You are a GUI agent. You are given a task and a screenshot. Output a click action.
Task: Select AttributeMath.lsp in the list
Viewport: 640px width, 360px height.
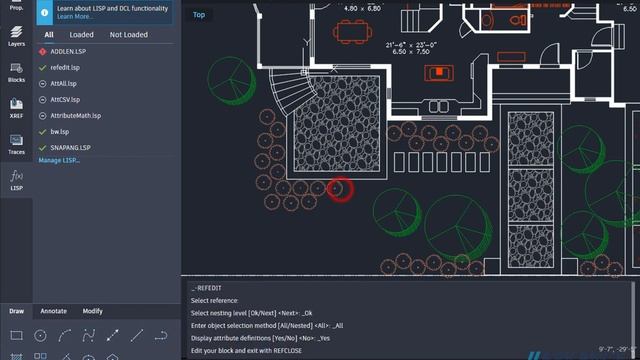point(76,116)
